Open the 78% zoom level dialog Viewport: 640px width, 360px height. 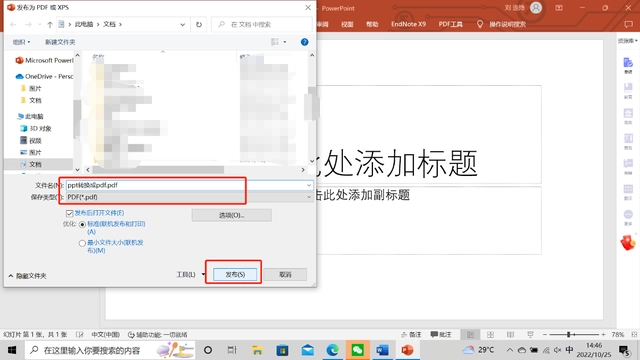point(618,335)
